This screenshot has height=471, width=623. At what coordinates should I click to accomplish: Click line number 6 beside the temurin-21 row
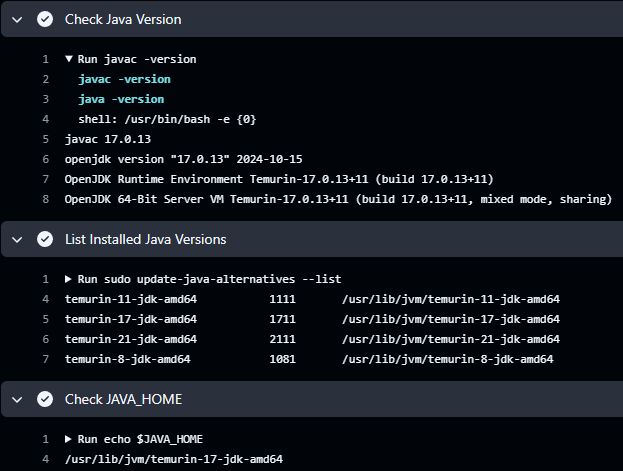[x=45, y=339]
